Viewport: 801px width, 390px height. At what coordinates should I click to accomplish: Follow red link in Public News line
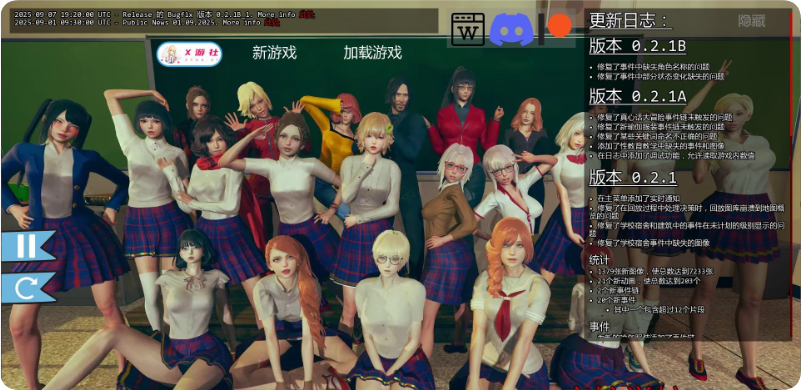tap(272, 22)
